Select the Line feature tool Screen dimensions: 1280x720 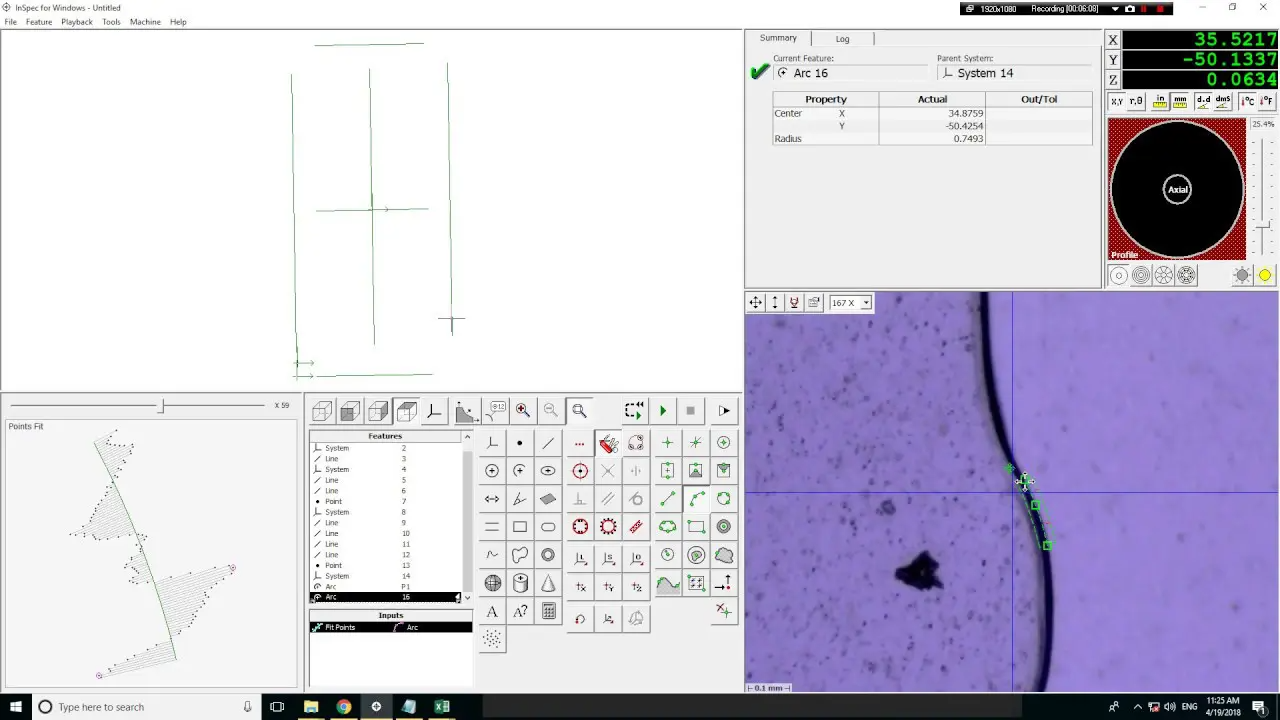tap(548, 443)
